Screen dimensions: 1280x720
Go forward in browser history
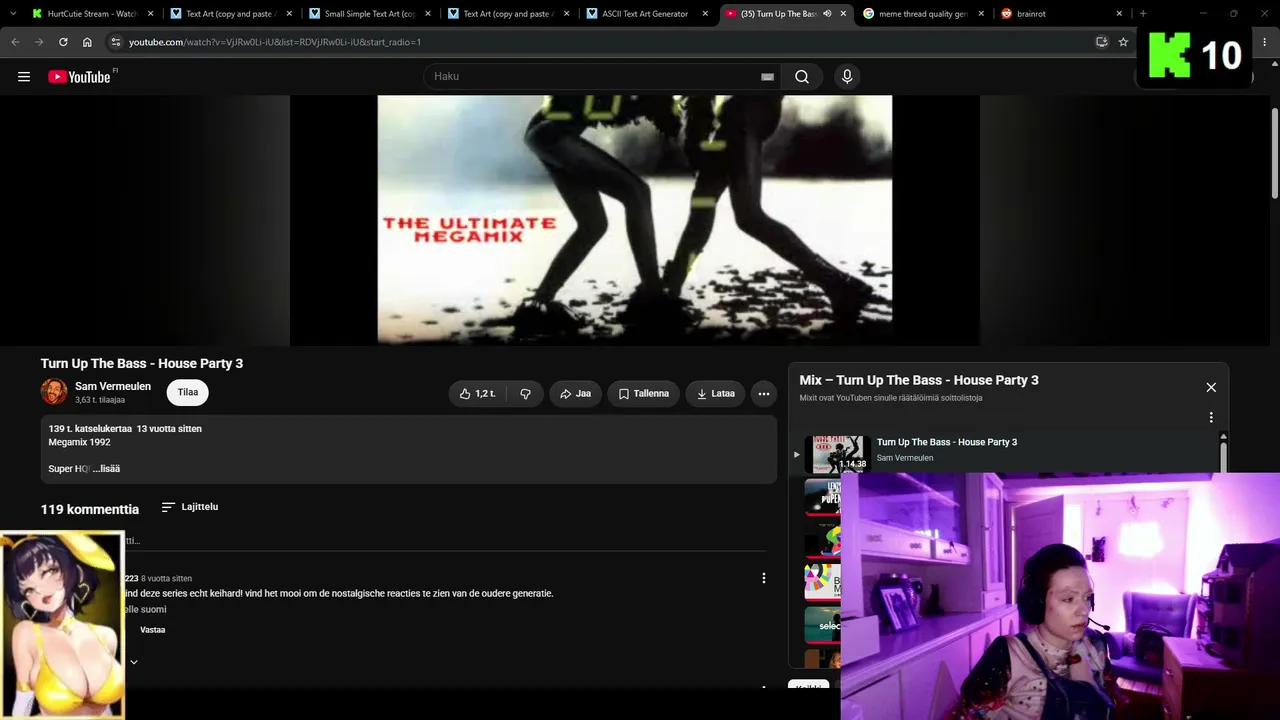tap(39, 42)
